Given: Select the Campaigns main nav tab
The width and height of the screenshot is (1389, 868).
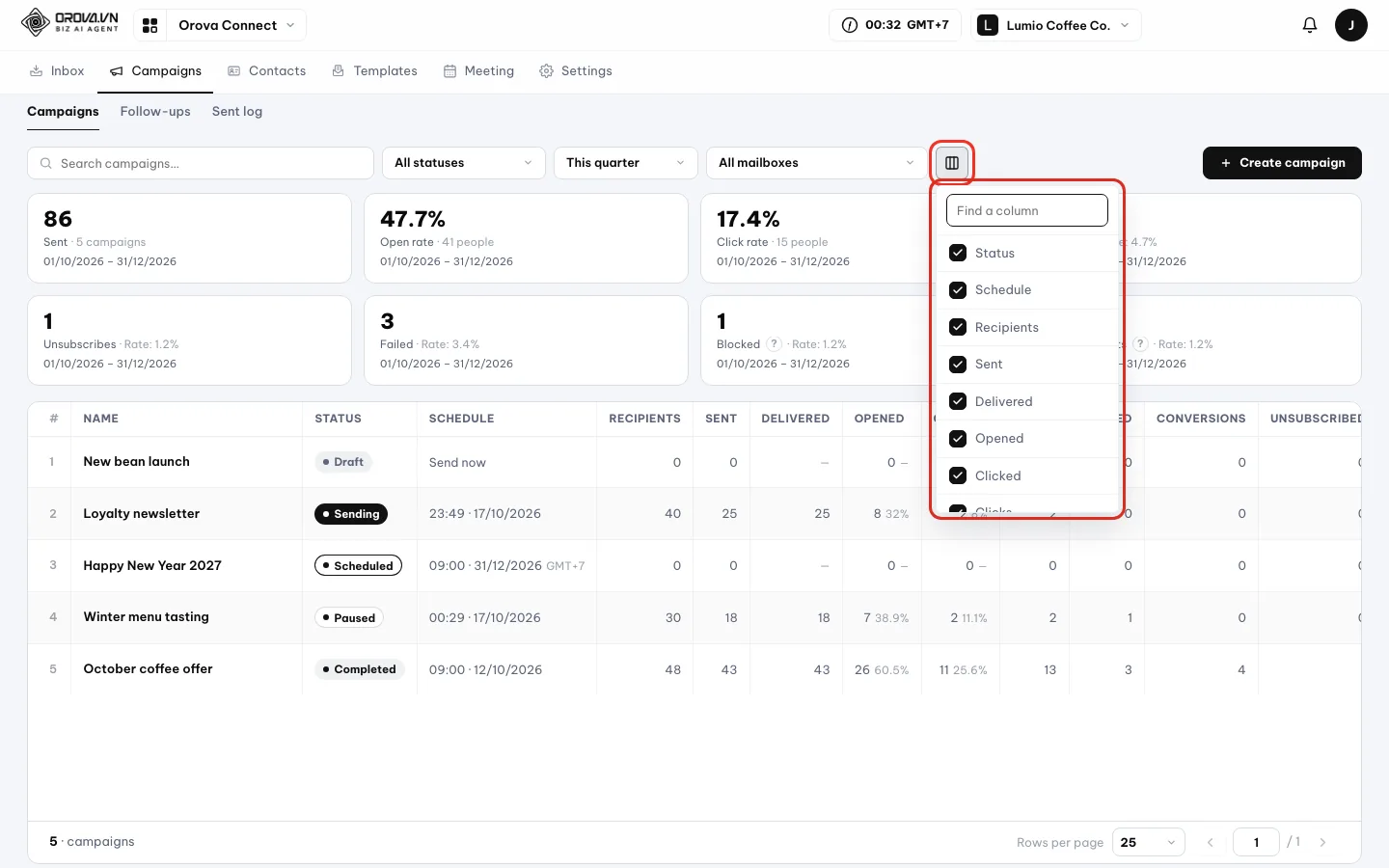Looking at the screenshot, I should tap(155, 71).
